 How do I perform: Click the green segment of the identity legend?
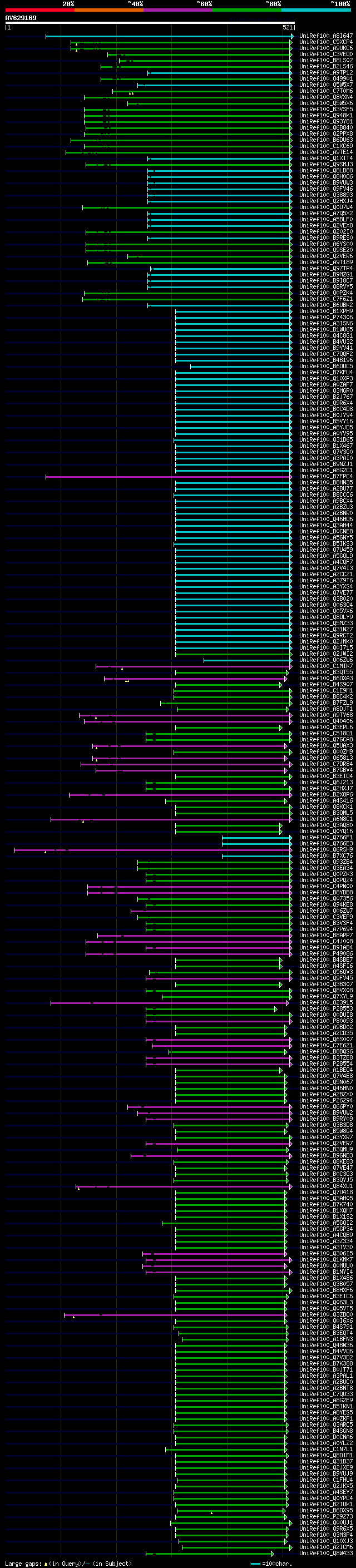pos(247,10)
